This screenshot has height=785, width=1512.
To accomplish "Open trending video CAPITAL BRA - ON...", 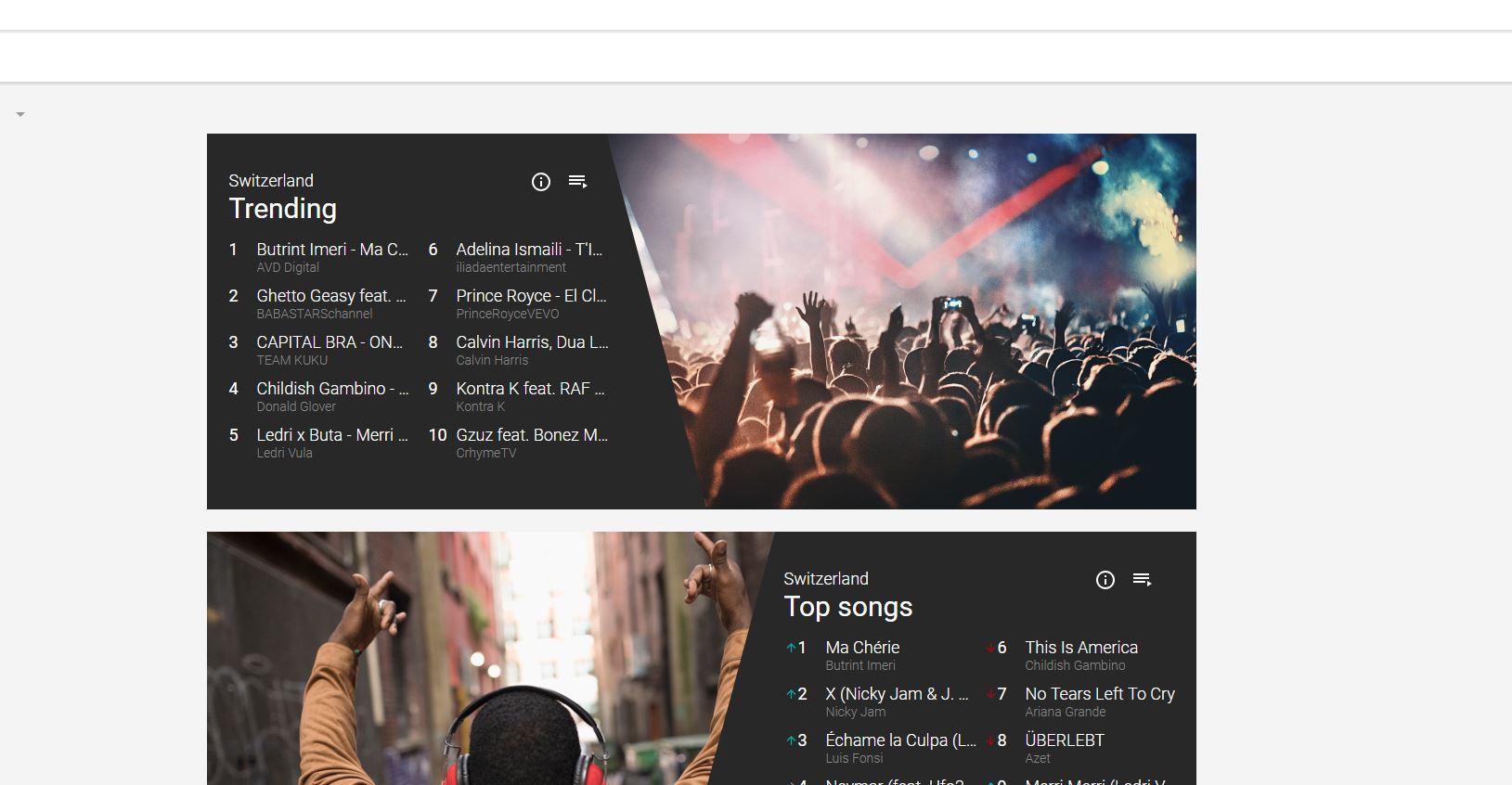I will pyautogui.click(x=330, y=342).
